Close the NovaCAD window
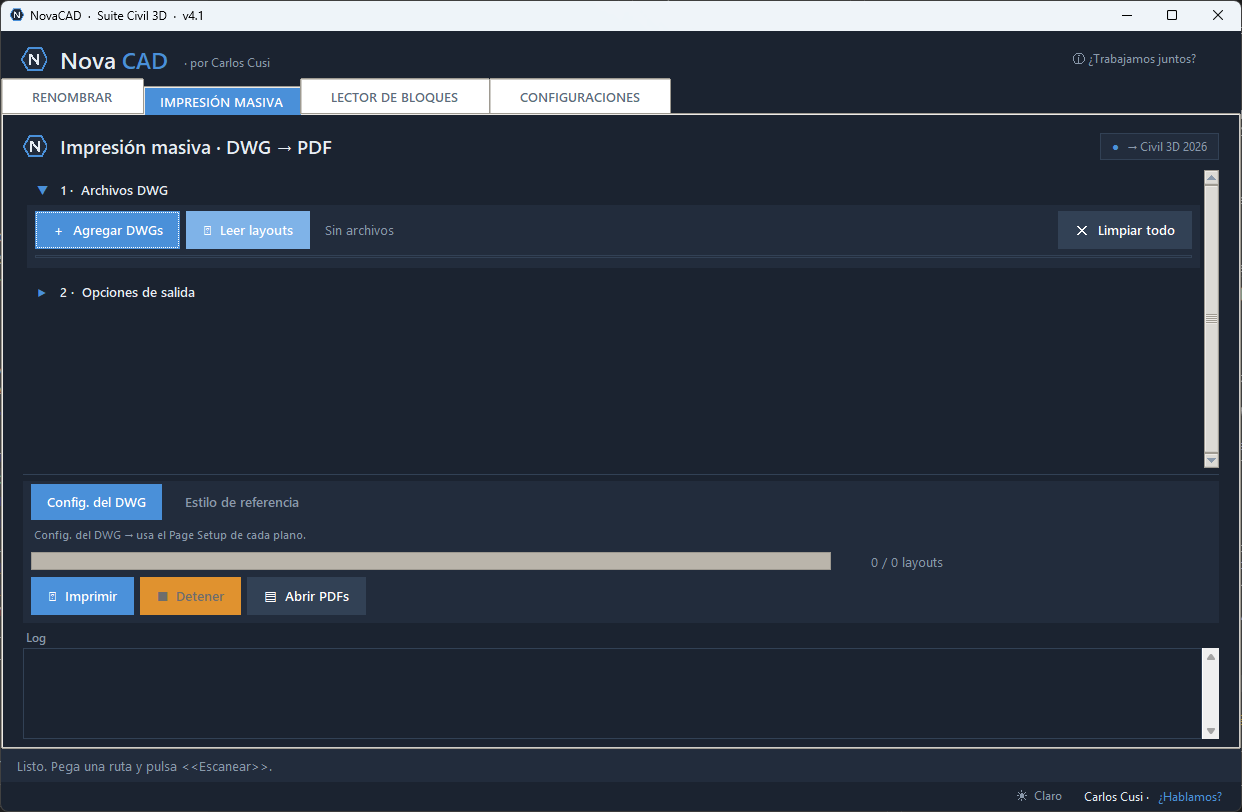The height and width of the screenshot is (812, 1242). pyautogui.click(x=1218, y=15)
